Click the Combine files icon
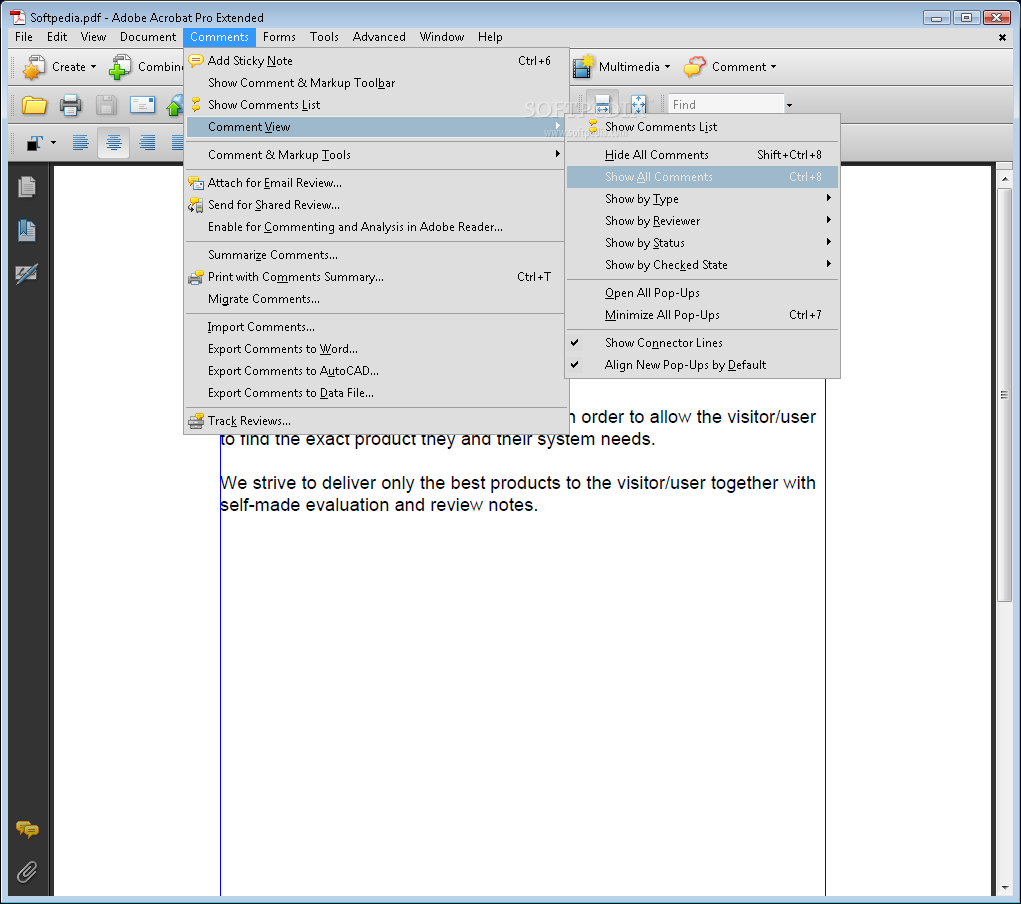This screenshot has height=904, width=1021. [120, 67]
